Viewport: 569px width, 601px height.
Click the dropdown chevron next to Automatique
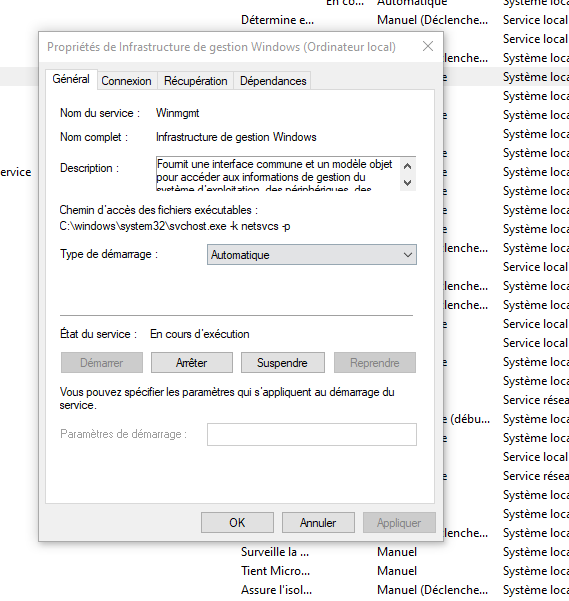click(408, 255)
